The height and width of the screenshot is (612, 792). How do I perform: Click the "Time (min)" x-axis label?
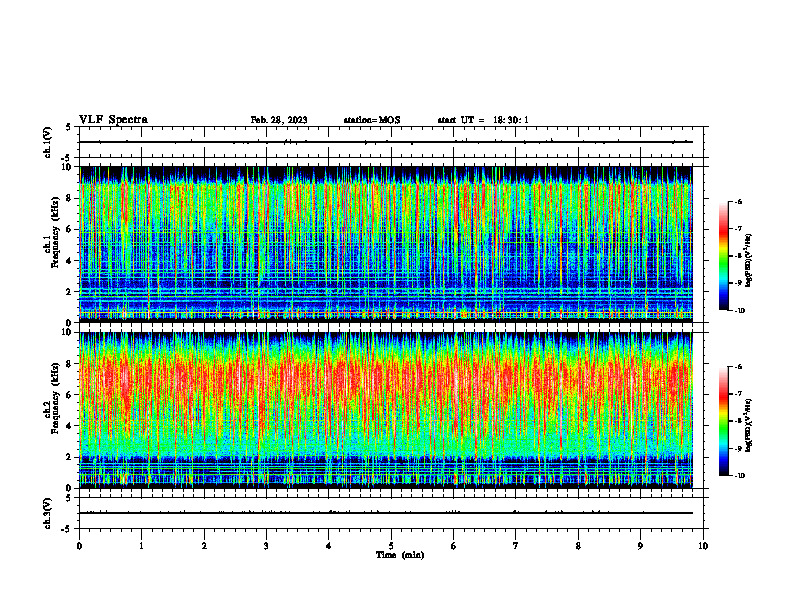[x=400, y=555]
